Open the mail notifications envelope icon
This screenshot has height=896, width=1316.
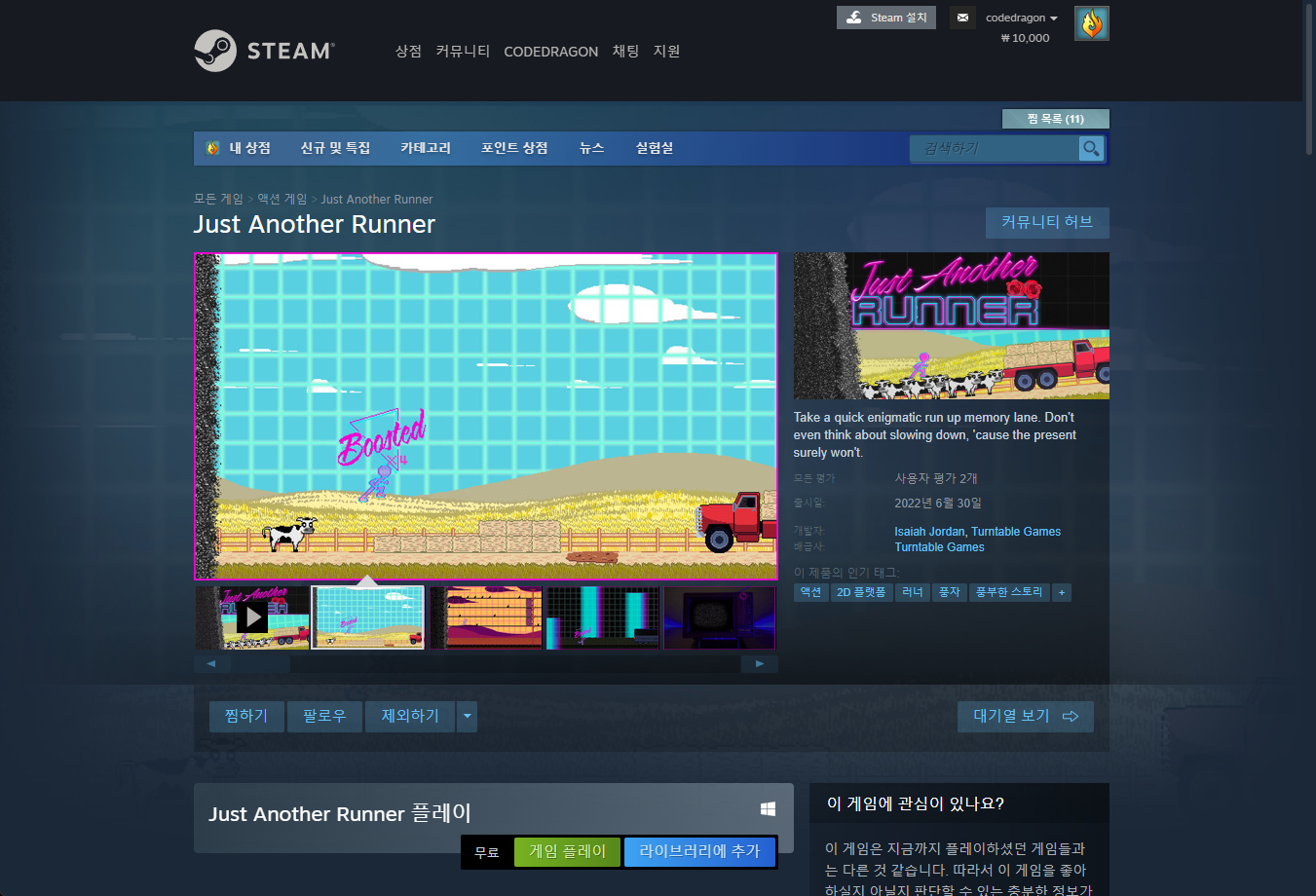pyautogui.click(x=962, y=18)
